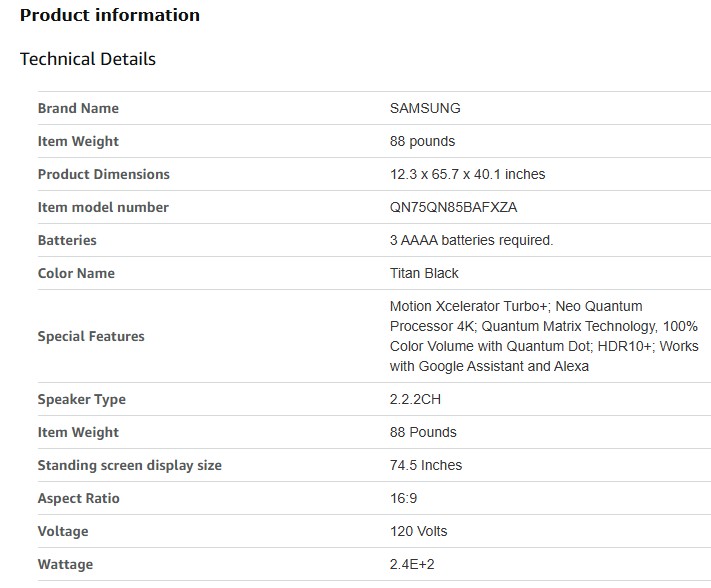Select the 74.5 Inches value
Viewport: 711px width, 588px height.
pyautogui.click(x=426, y=465)
